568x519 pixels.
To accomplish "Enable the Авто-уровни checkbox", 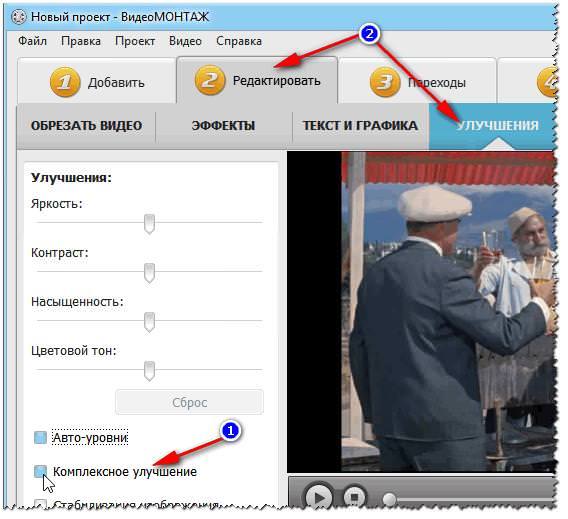I will point(40,437).
